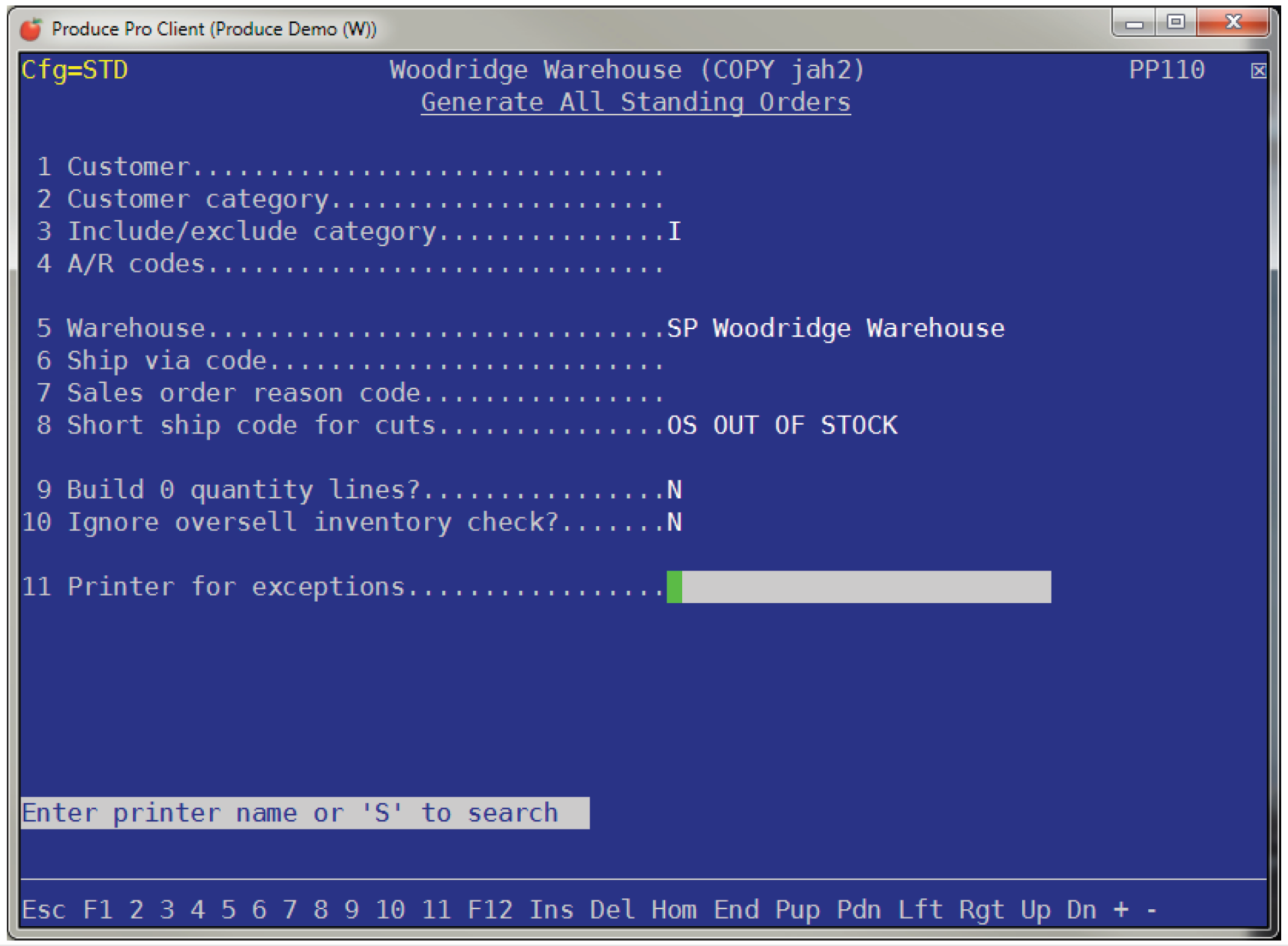Click the Printer for exceptions input field
1288x946 pixels.
(x=859, y=587)
